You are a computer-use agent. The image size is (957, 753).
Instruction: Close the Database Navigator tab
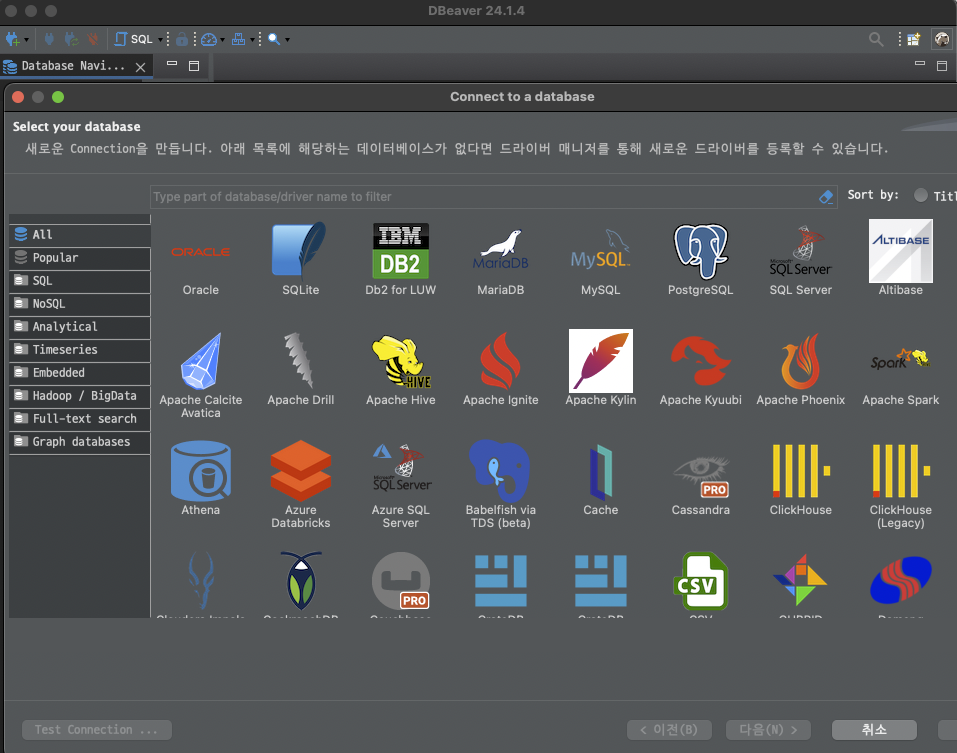(140, 67)
